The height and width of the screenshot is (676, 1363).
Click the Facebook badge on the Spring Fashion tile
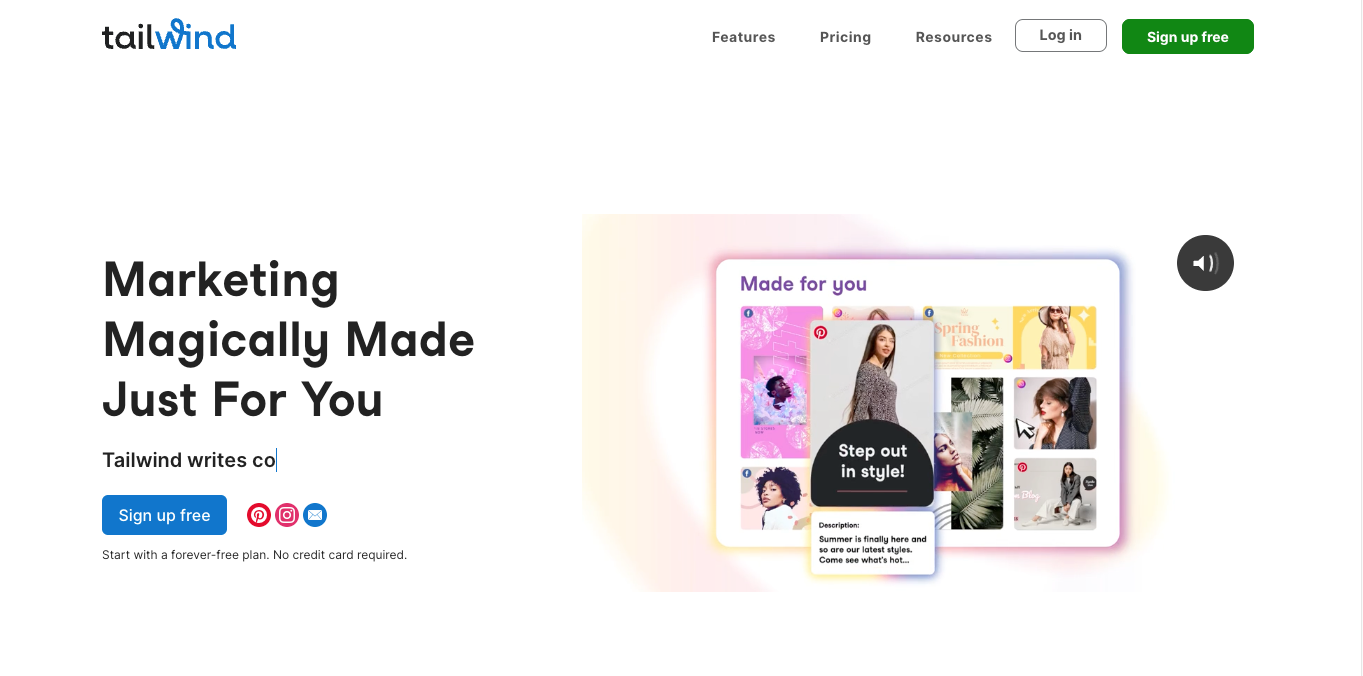[930, 313]
